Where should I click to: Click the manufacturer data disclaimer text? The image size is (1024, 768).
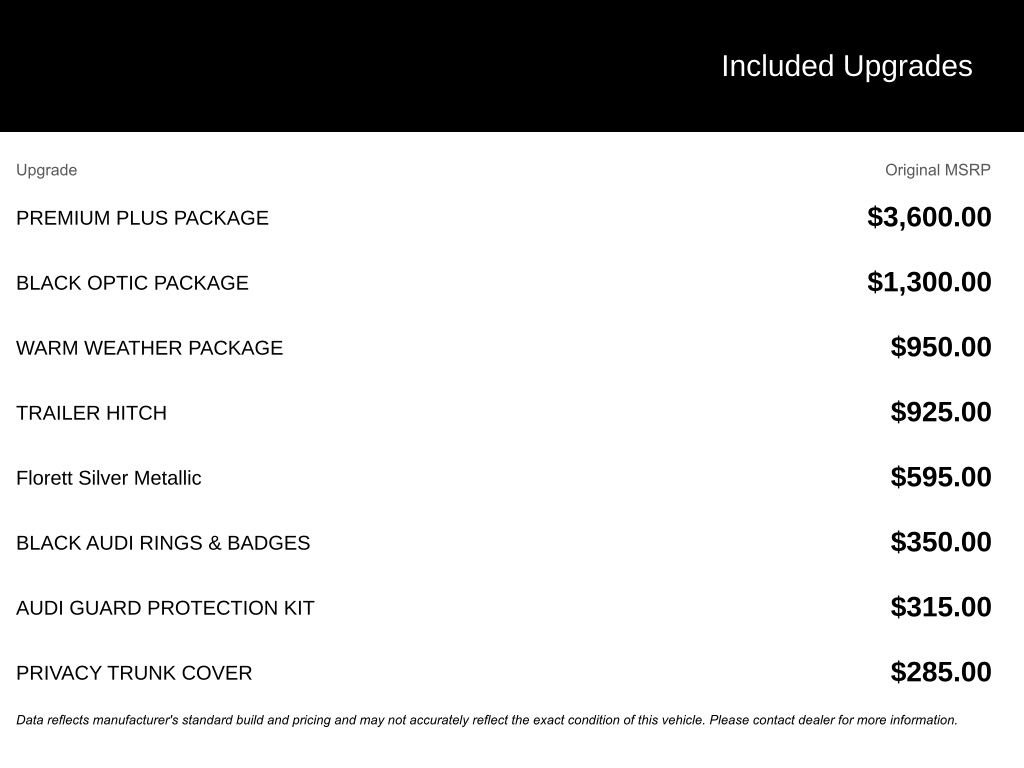coord(486,720)
